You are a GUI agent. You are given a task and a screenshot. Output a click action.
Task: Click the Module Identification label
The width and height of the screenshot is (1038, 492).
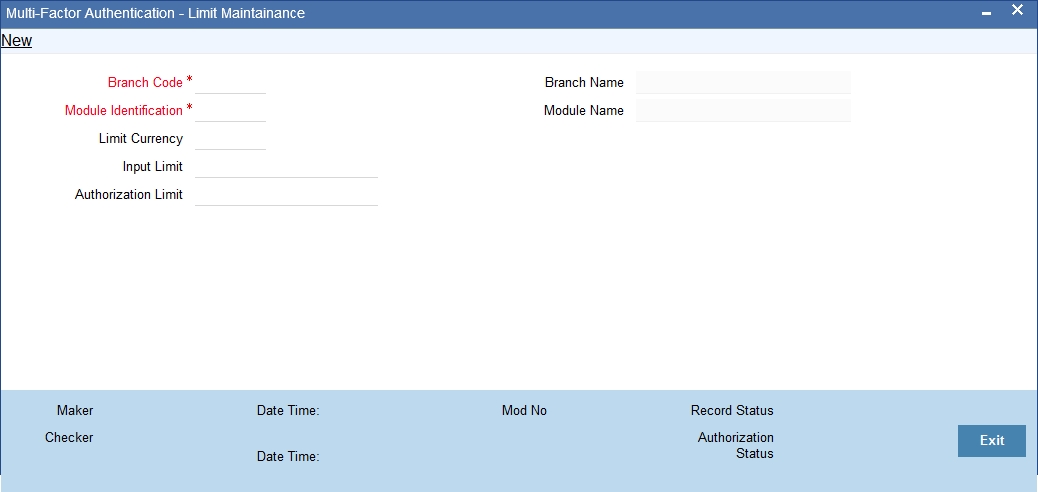pos(124,111)
